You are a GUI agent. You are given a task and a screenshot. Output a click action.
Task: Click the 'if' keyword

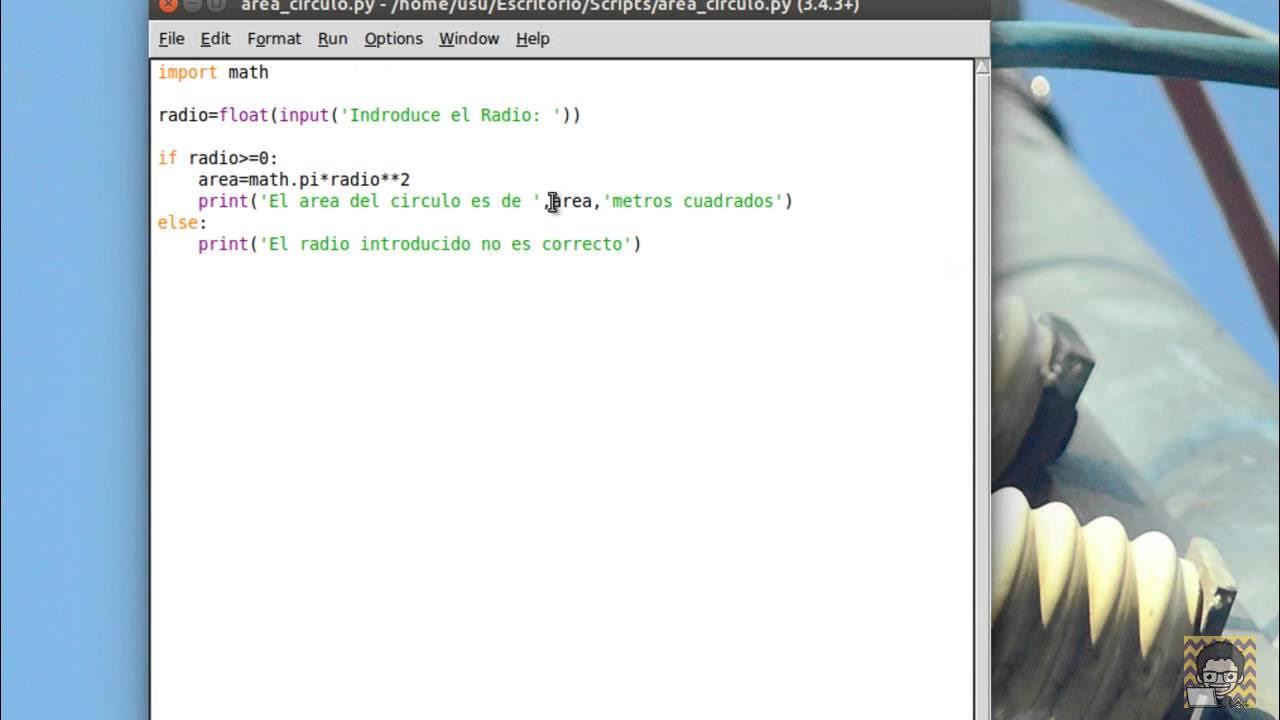(168, 158)
